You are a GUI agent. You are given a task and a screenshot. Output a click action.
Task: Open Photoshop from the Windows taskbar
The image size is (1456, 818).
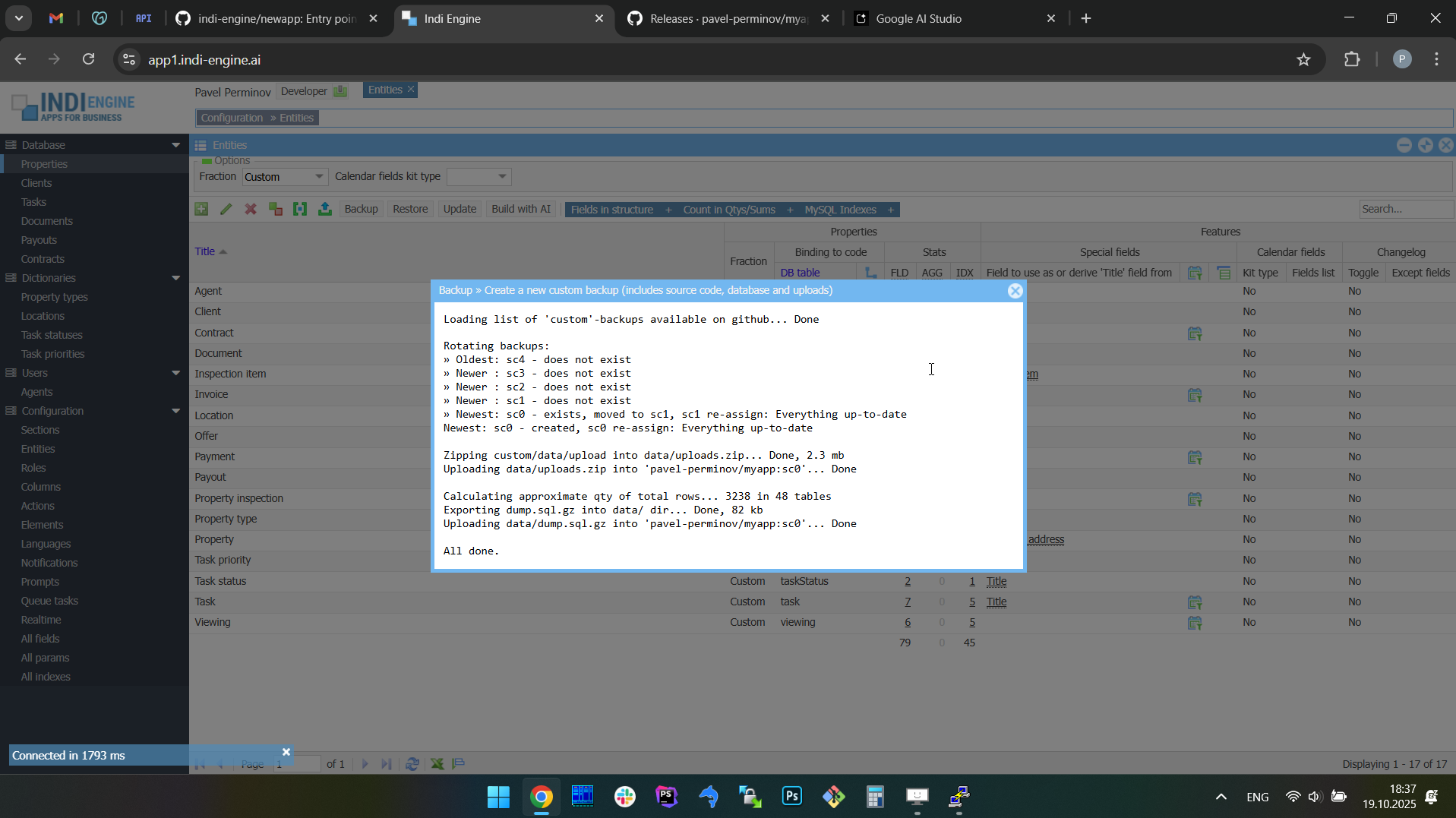coord(791,797)
